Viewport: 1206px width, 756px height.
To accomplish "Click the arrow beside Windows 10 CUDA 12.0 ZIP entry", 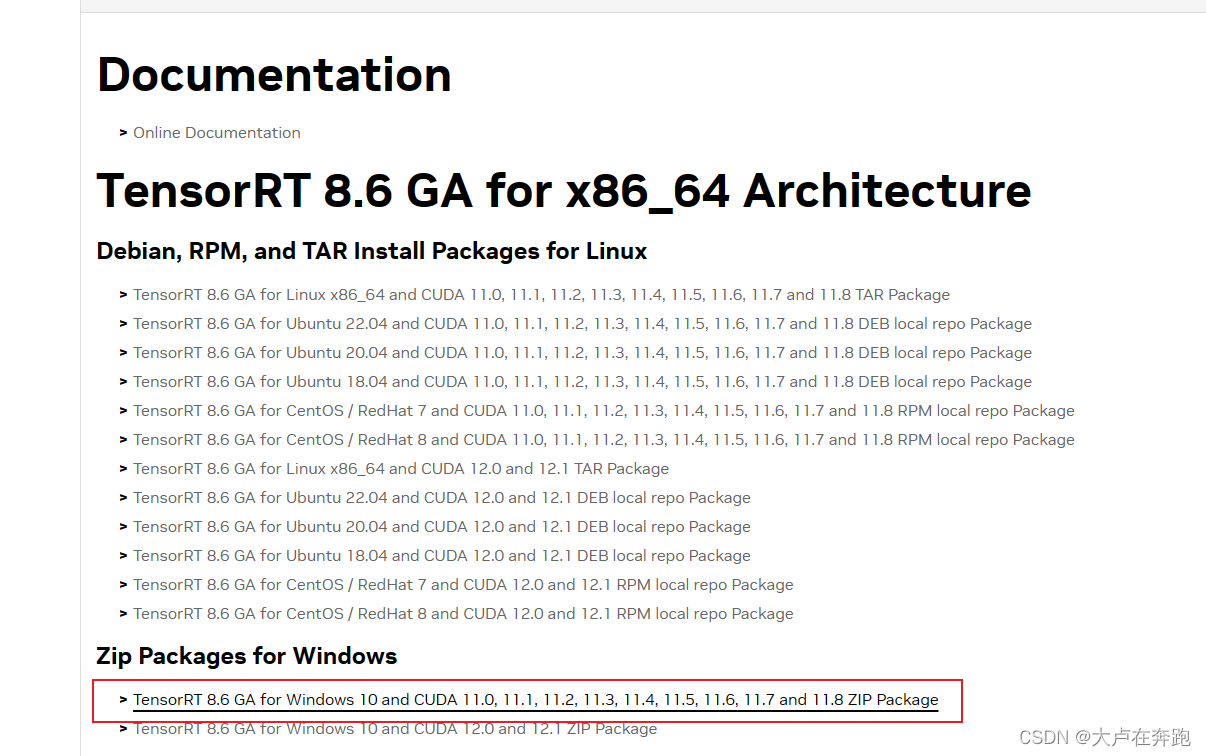I will pyautogui.click(x=122, y=728).
